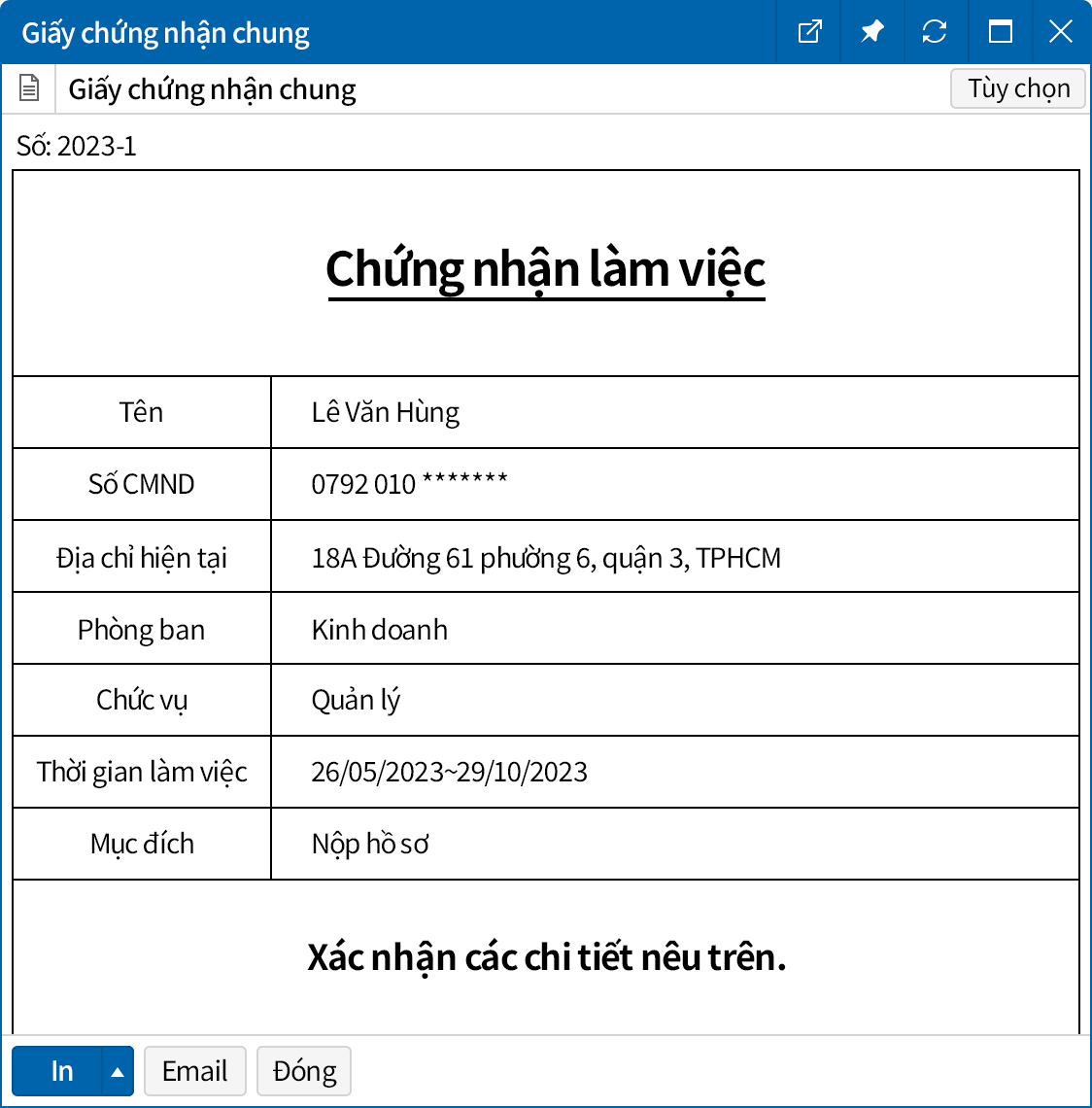Image resolution: width=1092 pixels, height=1108 pixels.
Task: Click the document icon beside the header
Action: 29,88
